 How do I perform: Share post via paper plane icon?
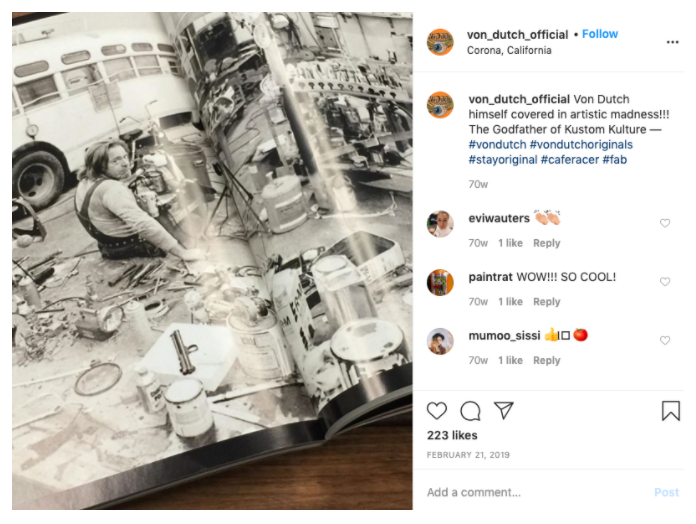504,410
